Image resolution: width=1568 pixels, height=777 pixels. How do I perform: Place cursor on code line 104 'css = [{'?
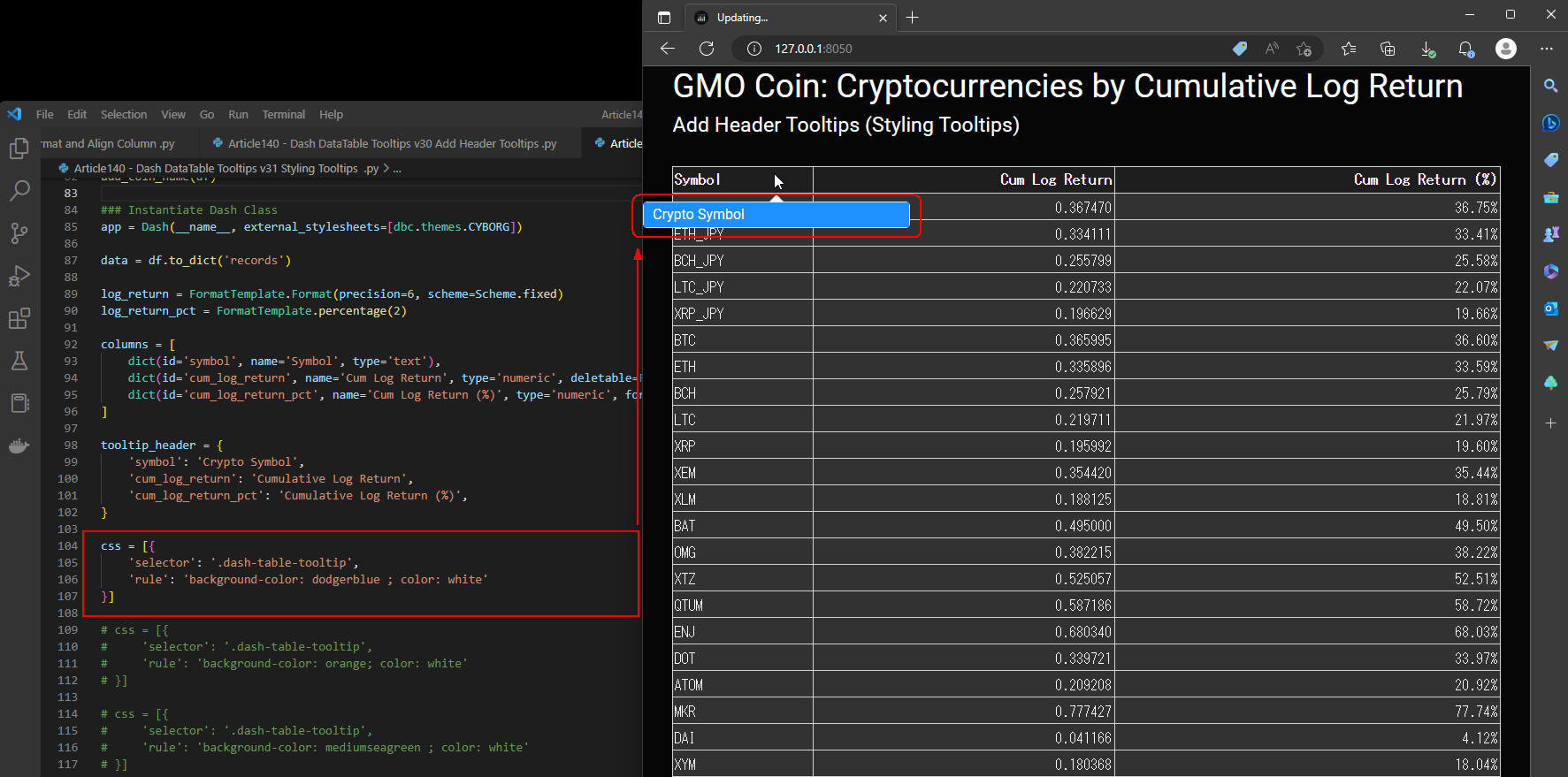(x=127, y=546)
